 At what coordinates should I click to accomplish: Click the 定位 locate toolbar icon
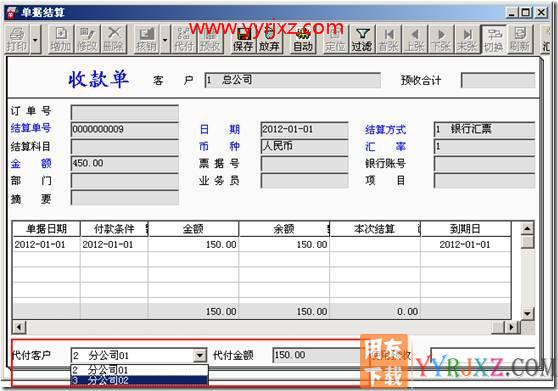[x=336, y=39]
